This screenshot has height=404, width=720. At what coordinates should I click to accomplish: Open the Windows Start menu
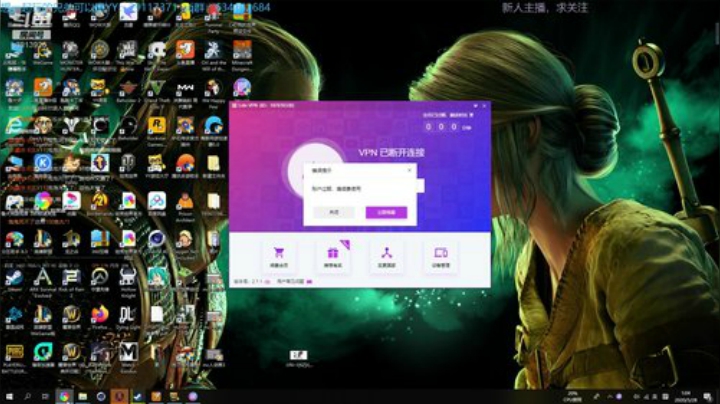tap(9, 396)
